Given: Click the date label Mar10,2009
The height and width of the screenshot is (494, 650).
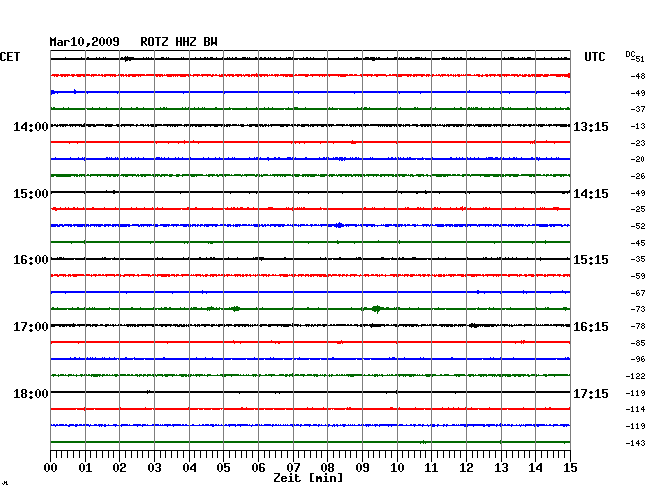Looking at the screenshot, I should click(x=85, y=42).
